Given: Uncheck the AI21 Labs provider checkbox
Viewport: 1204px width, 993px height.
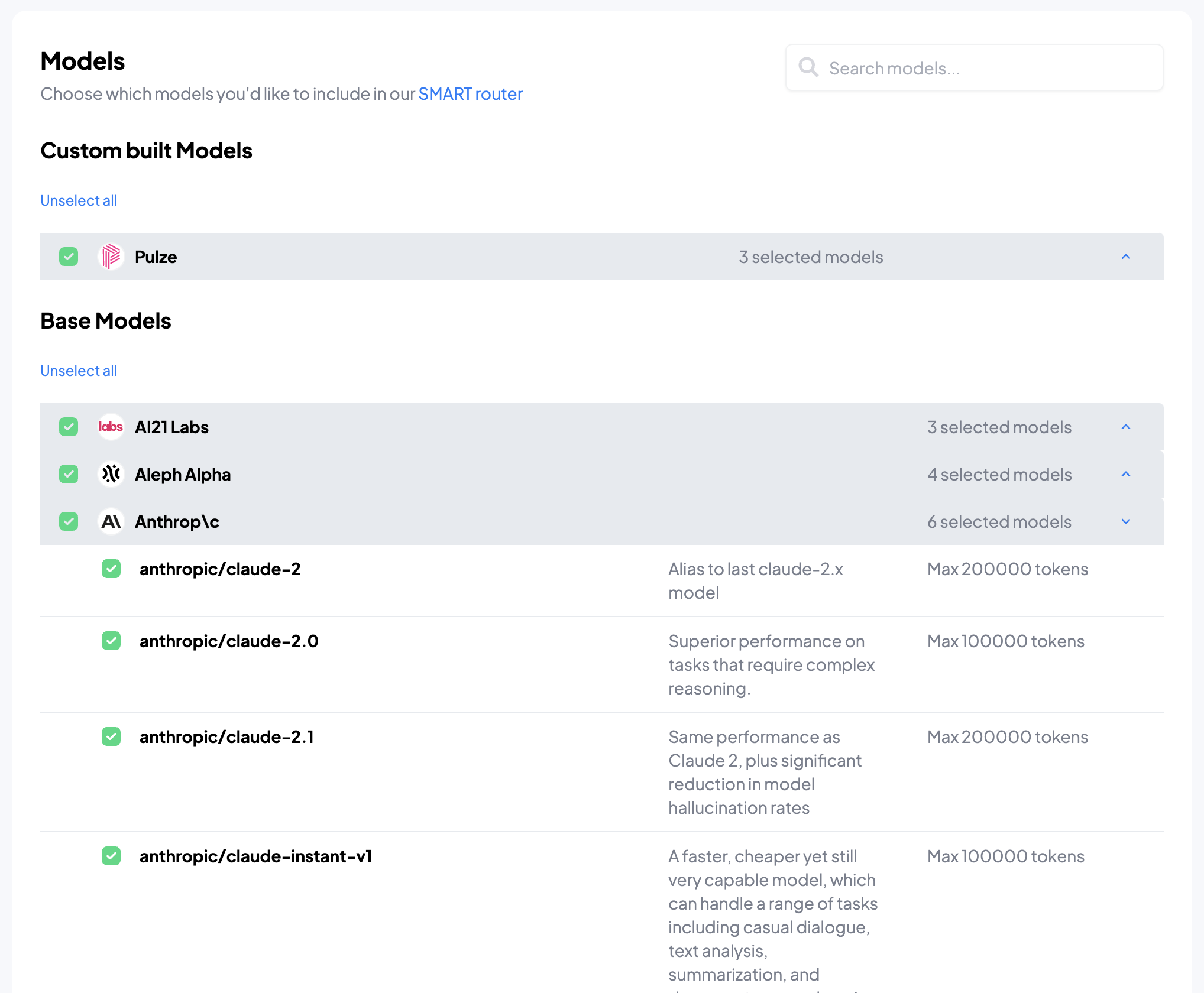Looking at the screenshot, I should coord(69,427).
